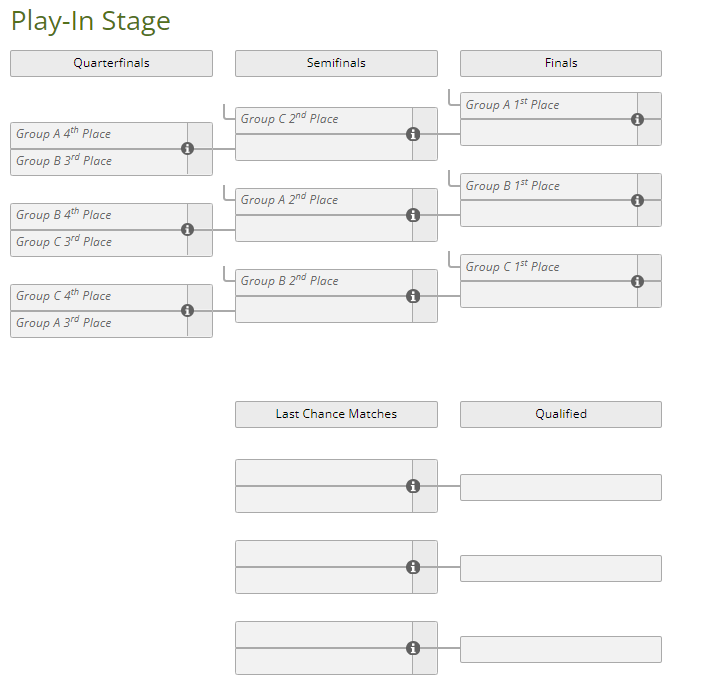The image size is (715, 689).
Task: Select the Last Chance Matches header
Action: click(336, 414)
